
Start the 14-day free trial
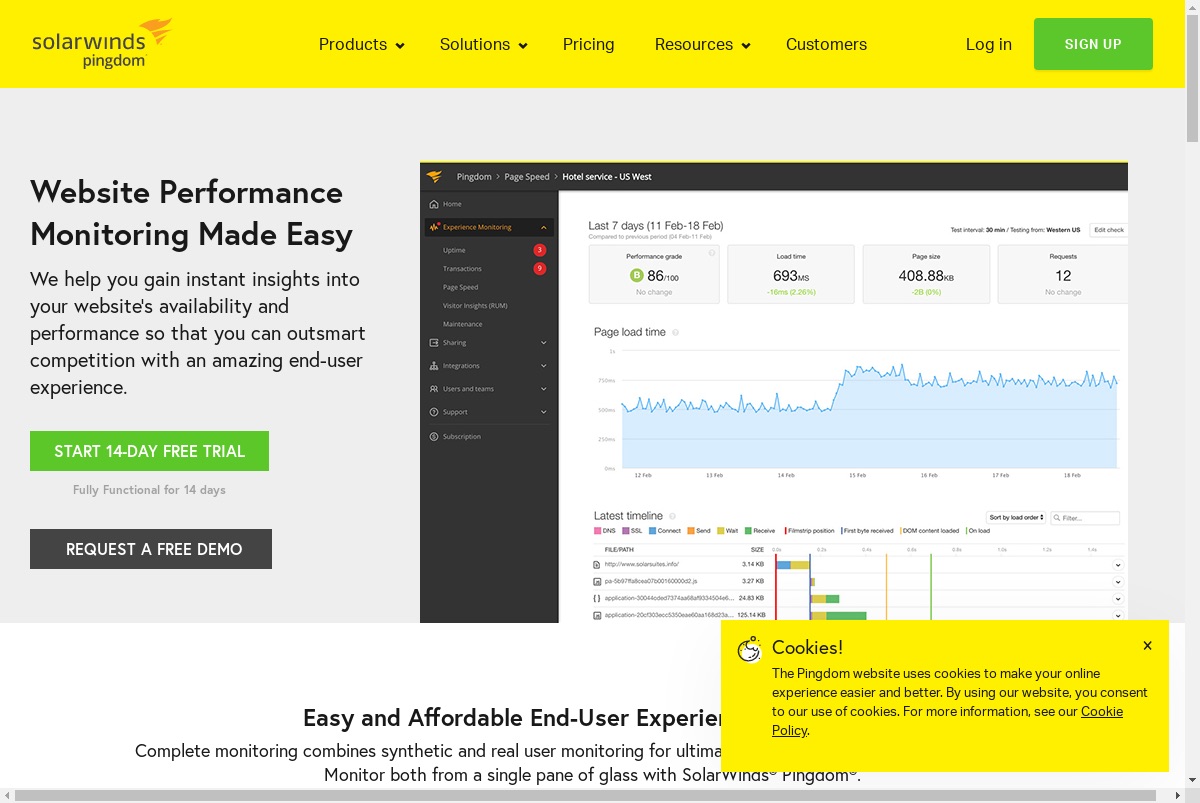coord(149,451)
